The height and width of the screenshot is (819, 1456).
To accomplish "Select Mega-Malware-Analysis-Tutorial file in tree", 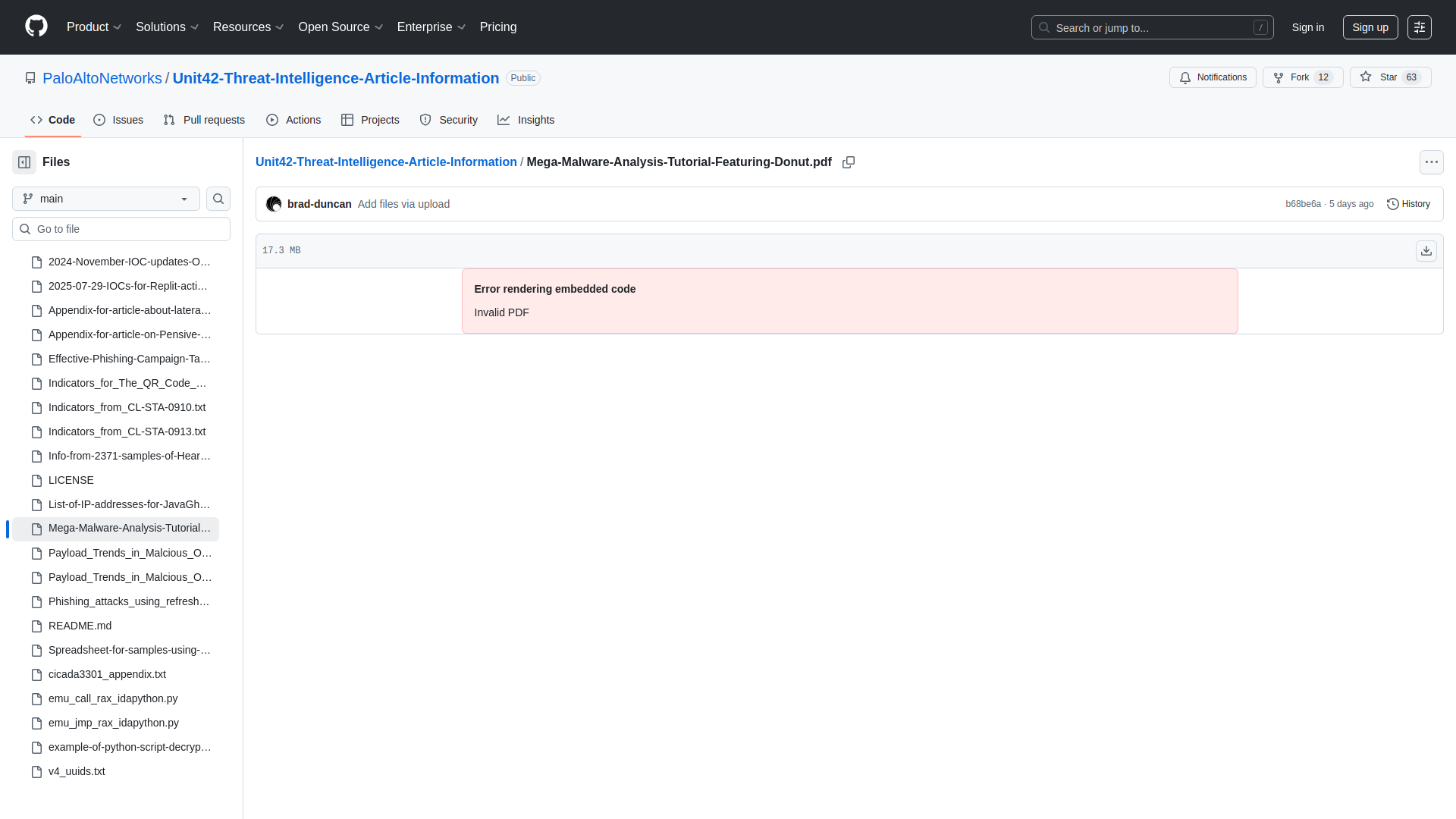I will point(115,529).
